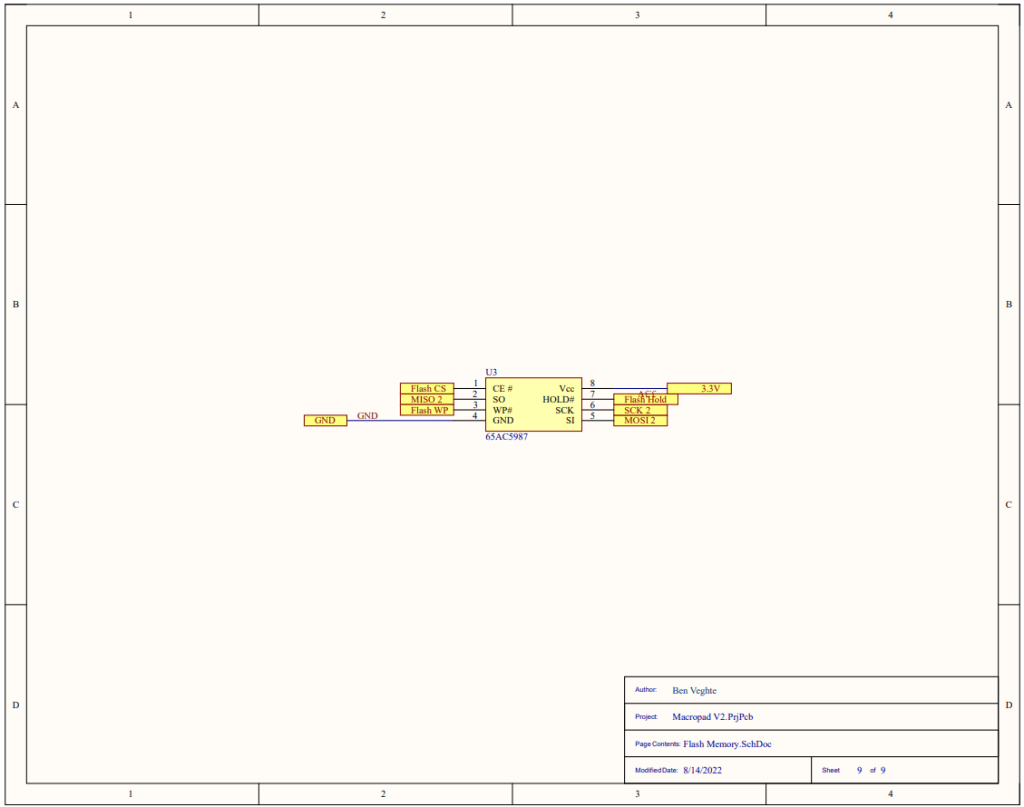Click the 65AC5987 part number text
The width and height of the screenshot is (1024, 807).
pyautogui.click(x=507, y=437)
